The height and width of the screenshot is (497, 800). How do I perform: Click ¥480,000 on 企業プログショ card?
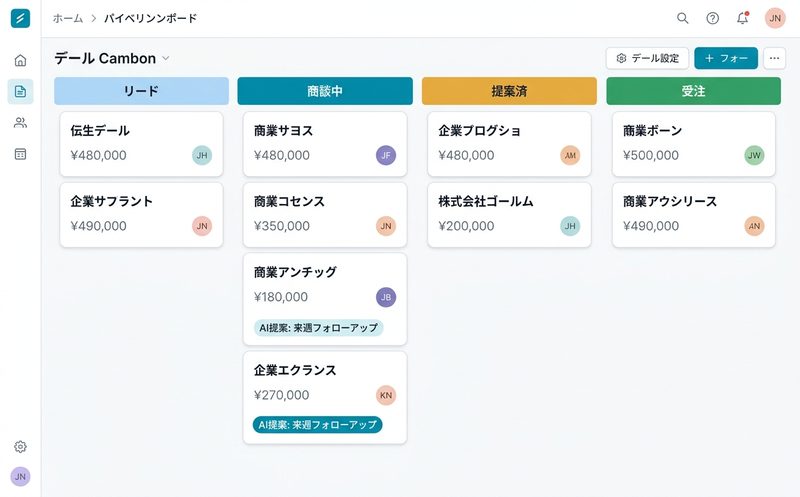(x=466, y=155)
